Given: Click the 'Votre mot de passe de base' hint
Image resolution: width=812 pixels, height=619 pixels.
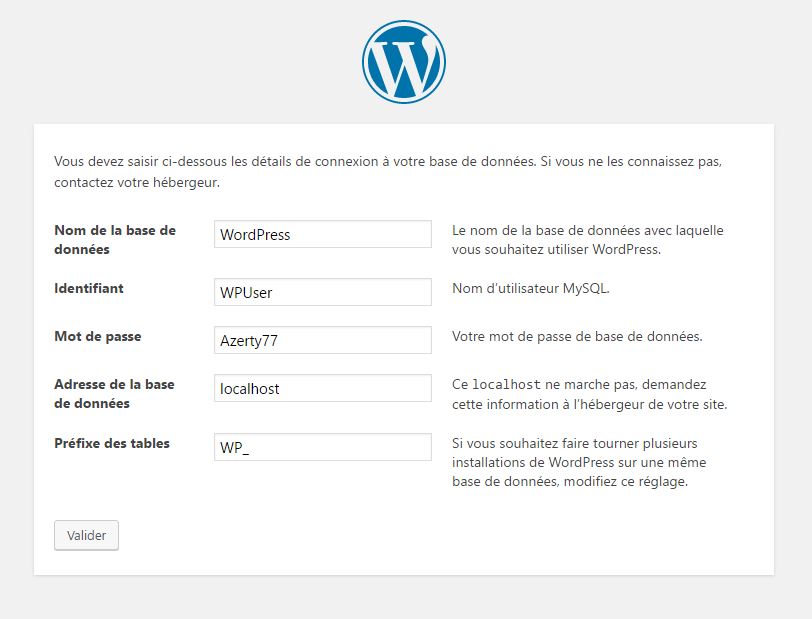Looking at the screenshot, I should (577, 336).
